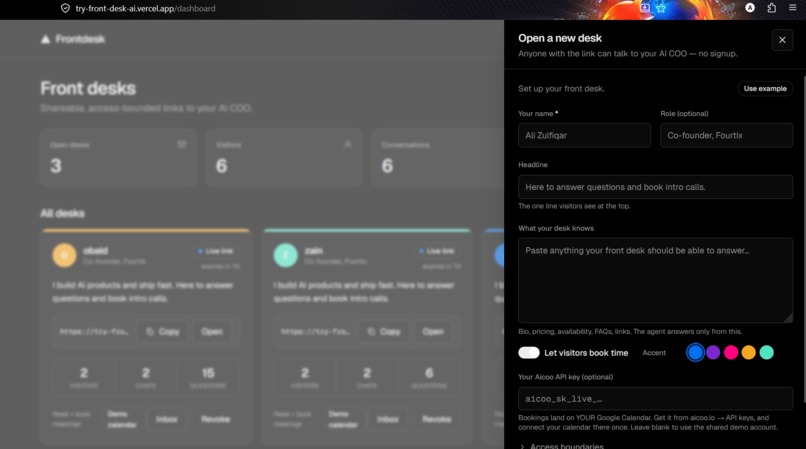The height and width of the screenshot is (449, 806).
Task: Click the 'Front desks' page heading
Action: pos(88,88)
